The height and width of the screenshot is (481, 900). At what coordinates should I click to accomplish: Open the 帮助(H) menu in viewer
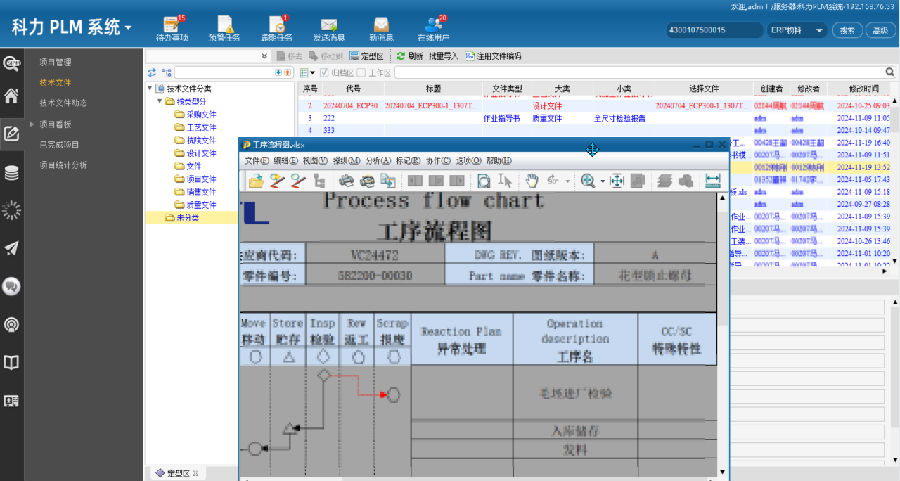point(497,160)
